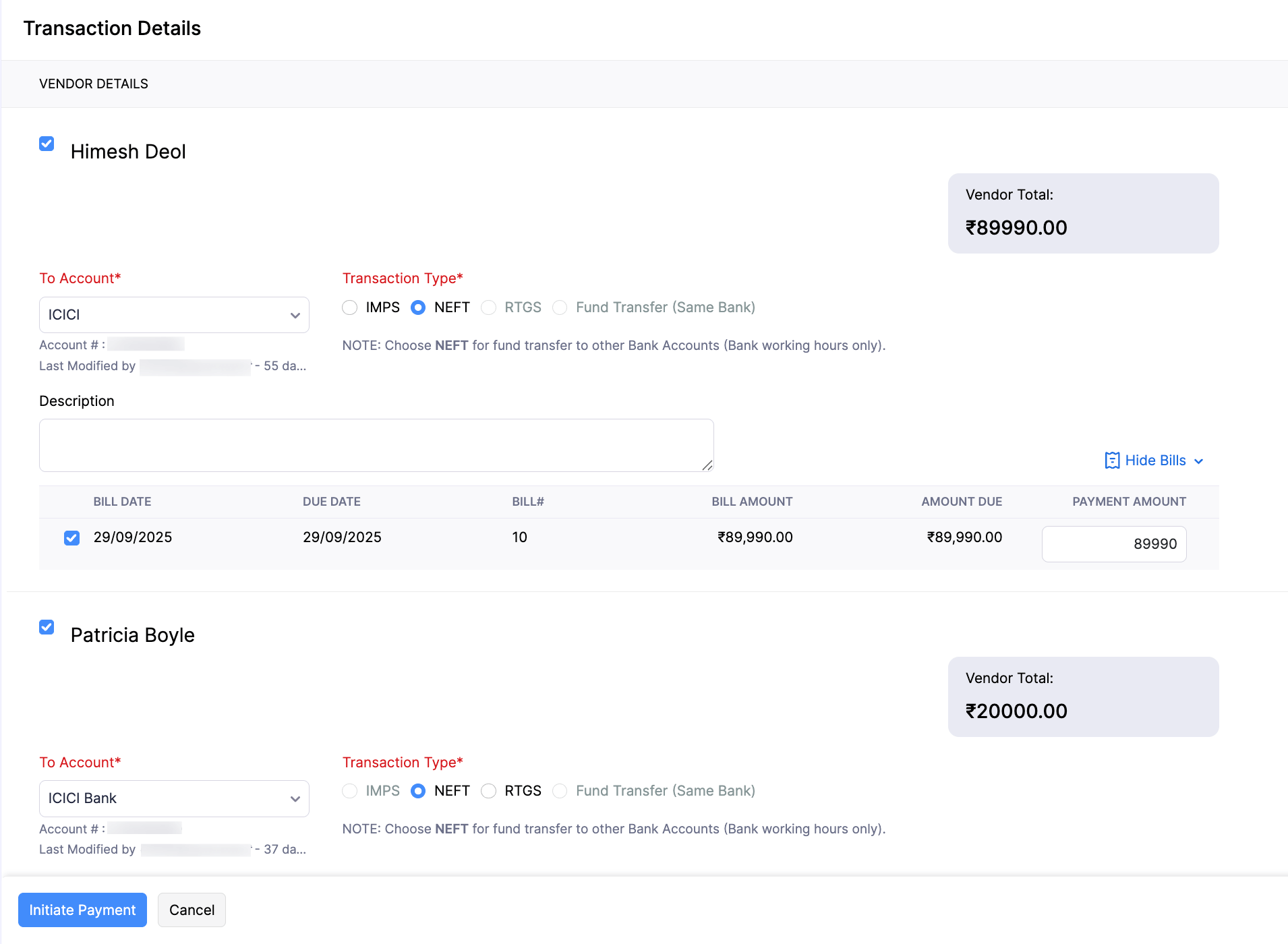Image resolution: width=1288 pixels, height=944 pixels.
Task: Select IMPS transaction type for Himesh Deol
Action: click(350, 307)
